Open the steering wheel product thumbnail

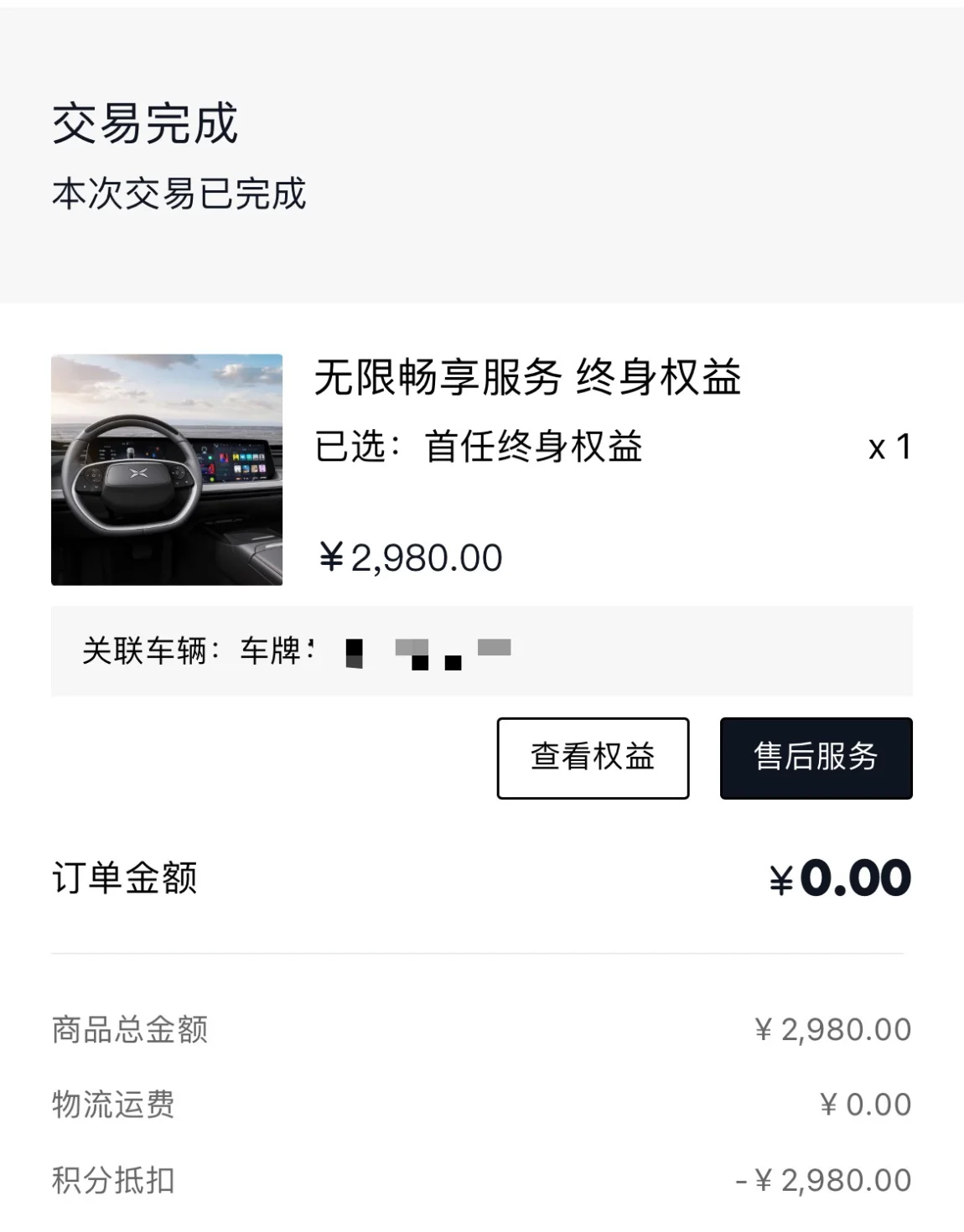pyautogui.click(x=167, y=469)
